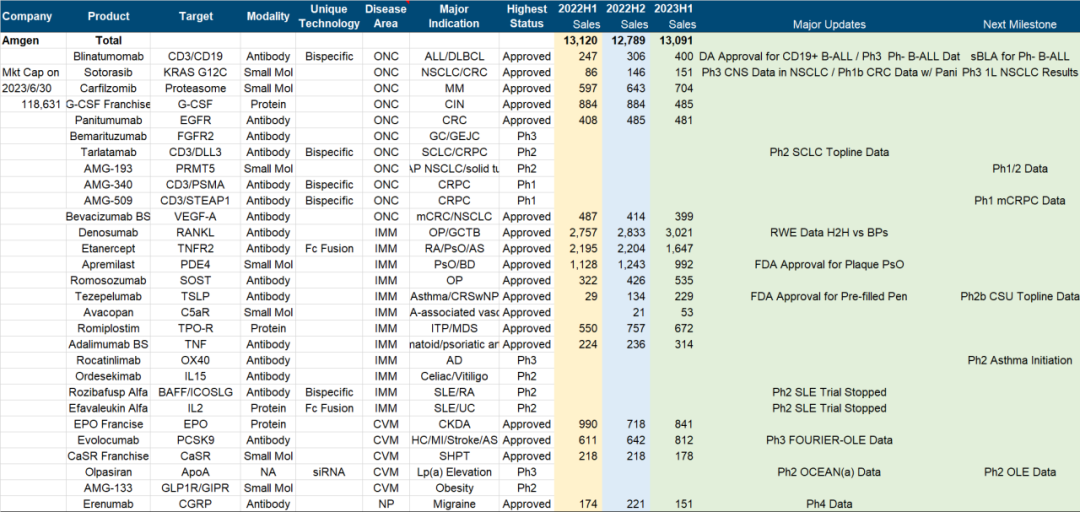The width and height of the screenshot is (1080, 512).
Task: Click the Rocatinlimab product cell
Action: tap(108, 360)
